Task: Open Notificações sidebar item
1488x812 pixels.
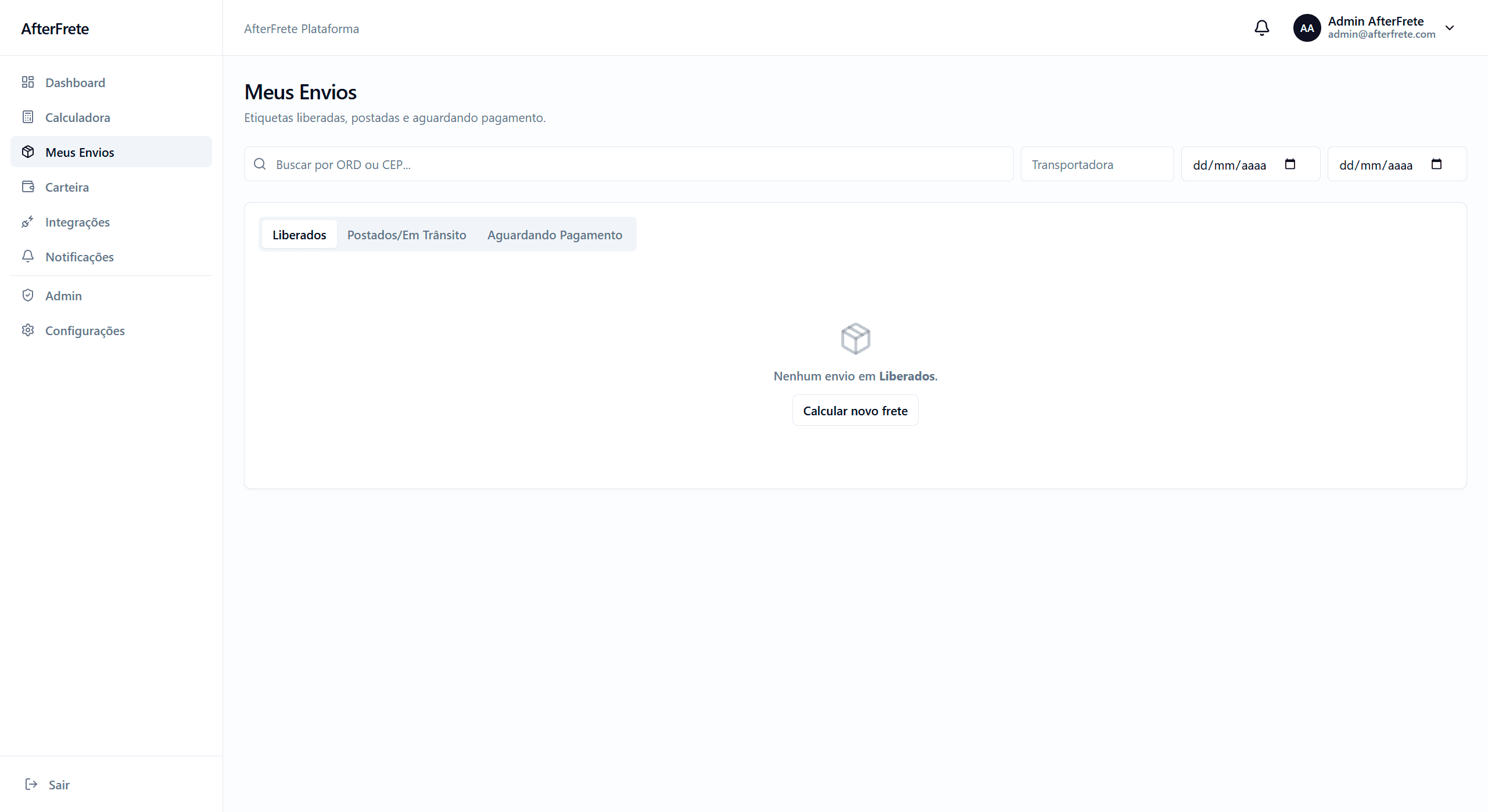Action: (x=111, y=257)
